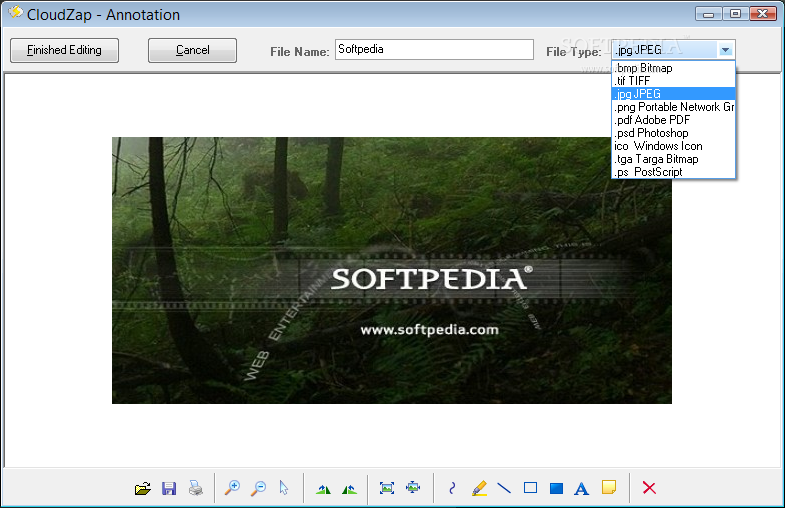Image resolution: width=785 pixels, height=508 pixels.
Task: Choose .bmp Bitmap from the list
Action: tap(673, 68)
